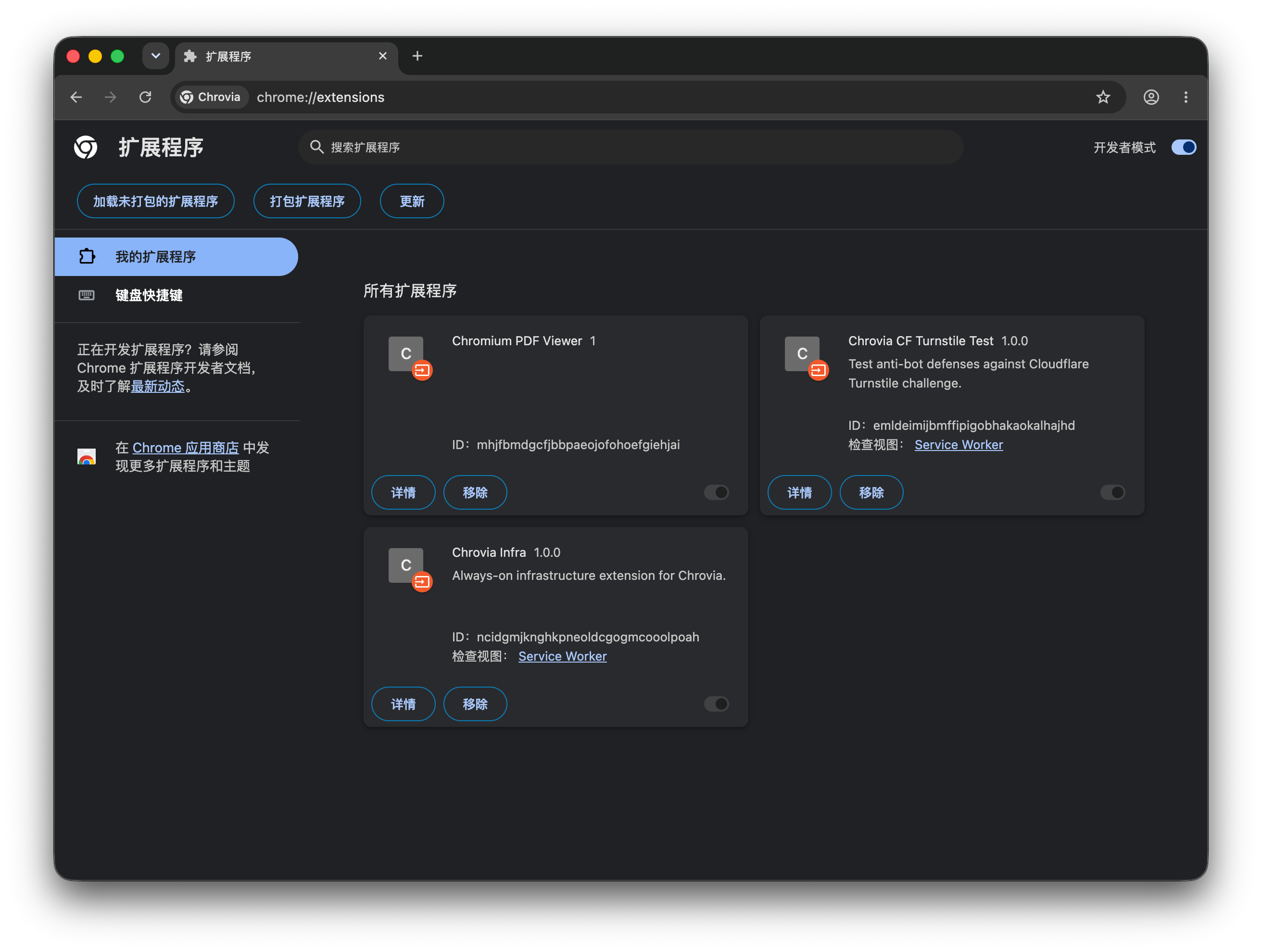Click 打包扩展程序 button

tap(307, 201)
